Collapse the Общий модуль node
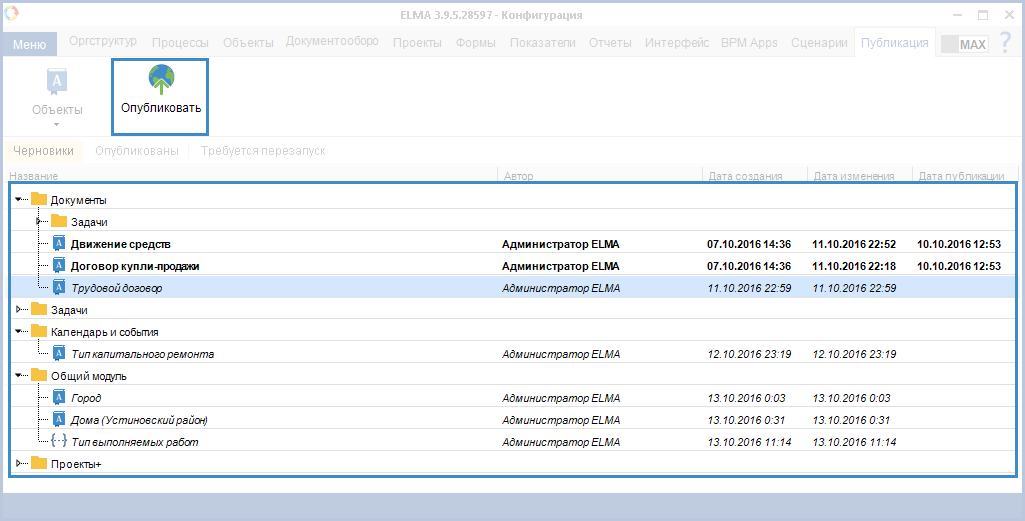Image resolution: width=1025 pixels, height=521 pixels. tap(18, 375)
